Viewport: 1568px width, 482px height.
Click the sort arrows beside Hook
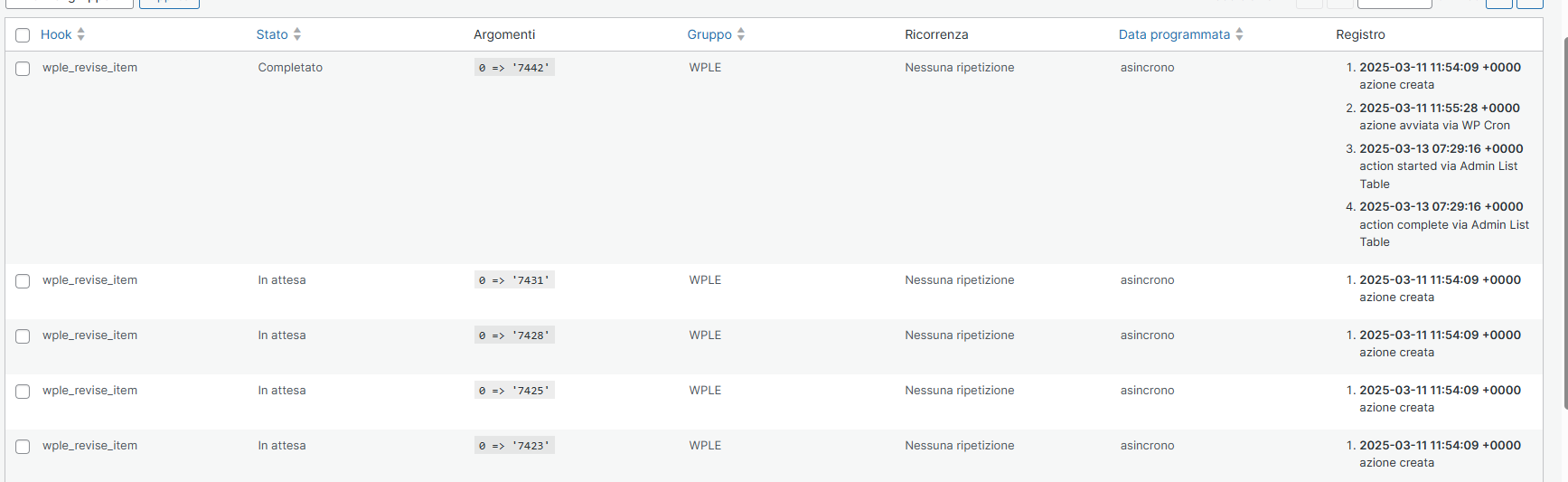tap(80, 34)
